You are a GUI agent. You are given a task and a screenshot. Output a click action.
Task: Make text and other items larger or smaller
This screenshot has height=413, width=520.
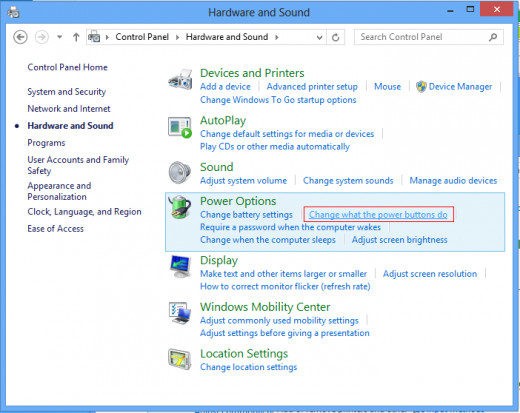coord(283,274)
